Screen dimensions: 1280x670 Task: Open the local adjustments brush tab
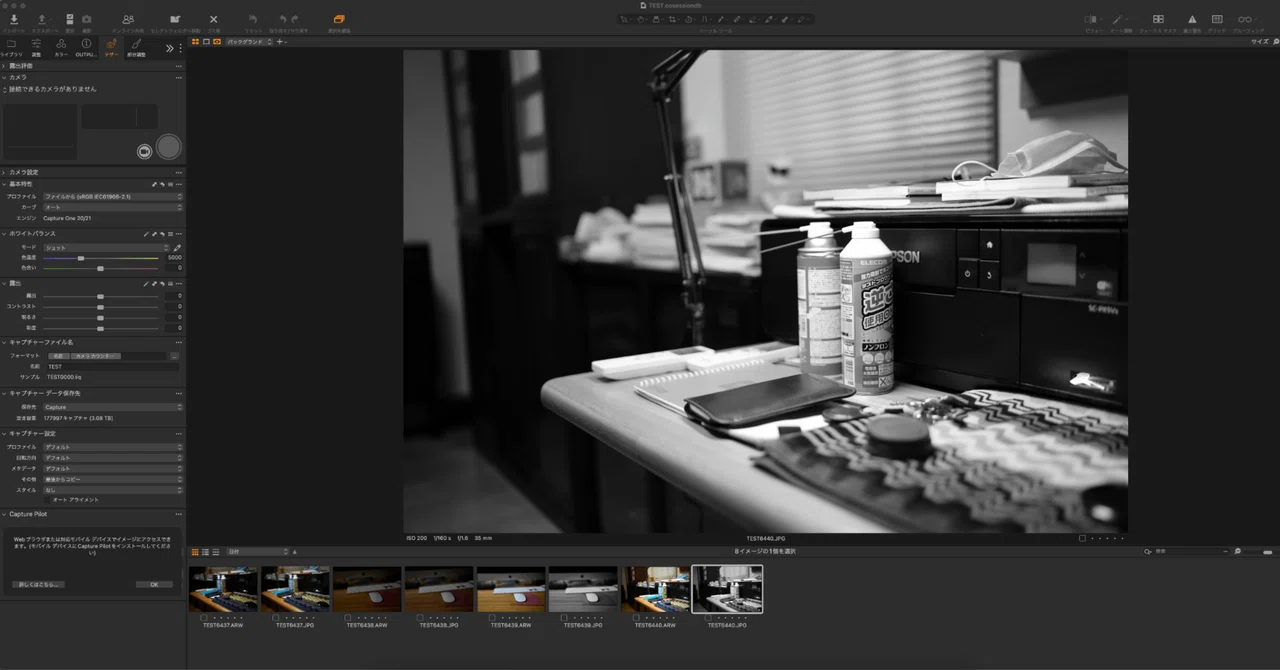(x=136, y=46)
